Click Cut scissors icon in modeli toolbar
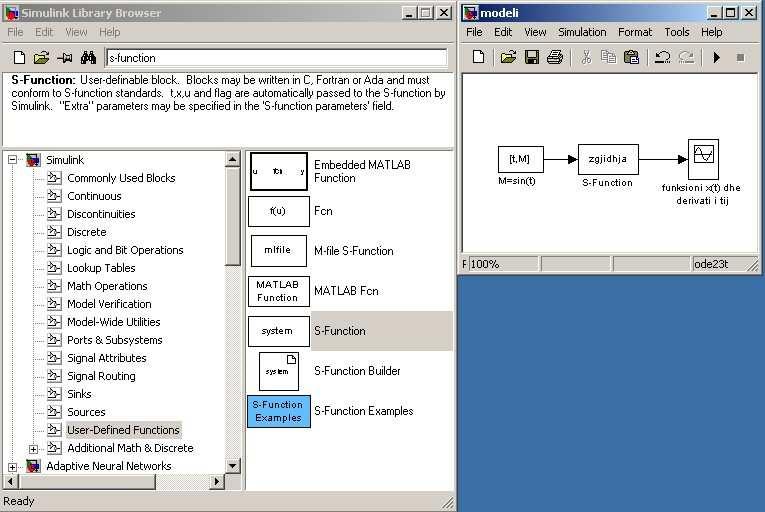Image resolution: width=765 pixels, height=512 pixels. (586, 57)
